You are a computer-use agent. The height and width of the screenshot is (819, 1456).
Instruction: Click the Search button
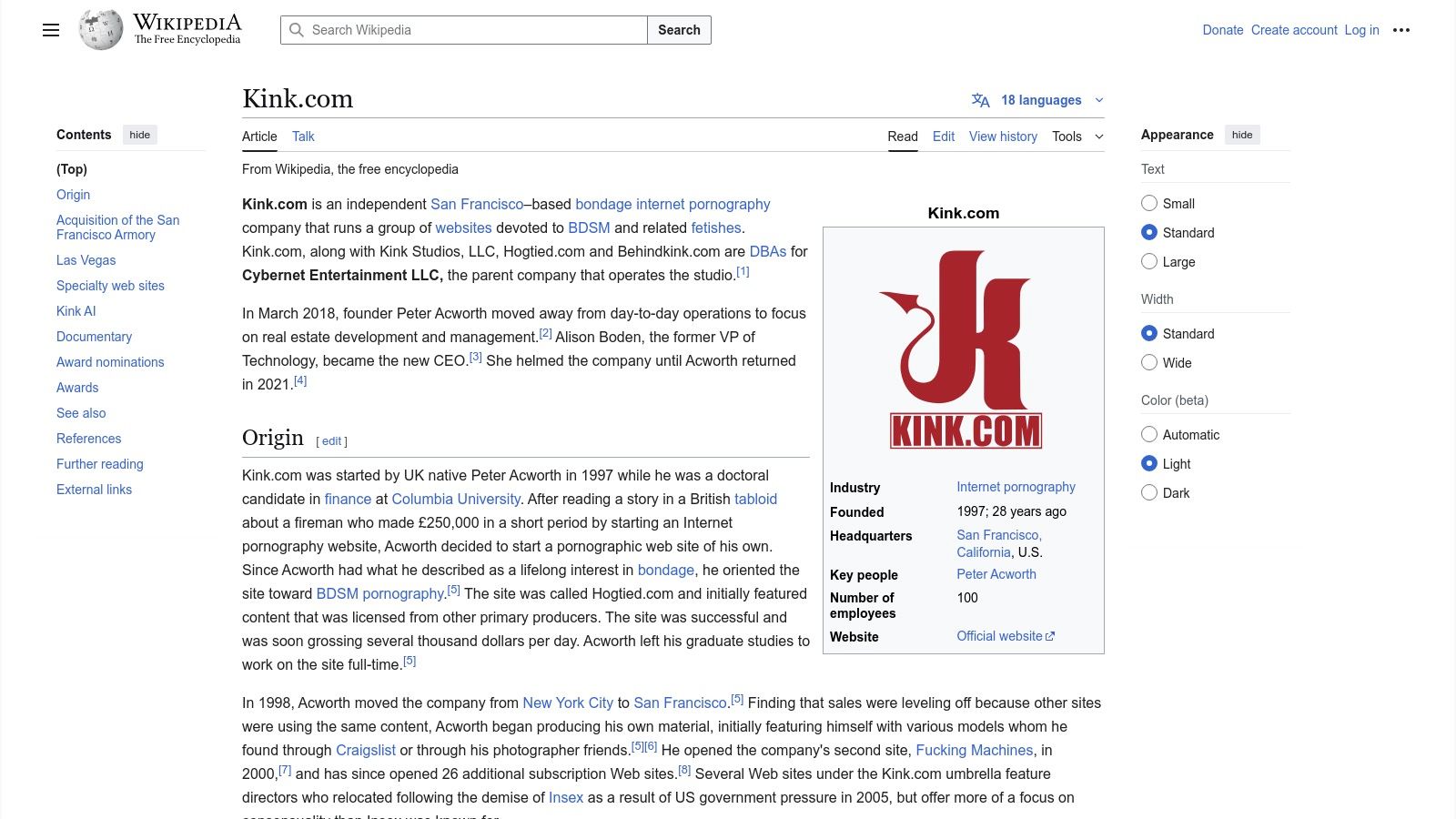click(x=679, y=30)
